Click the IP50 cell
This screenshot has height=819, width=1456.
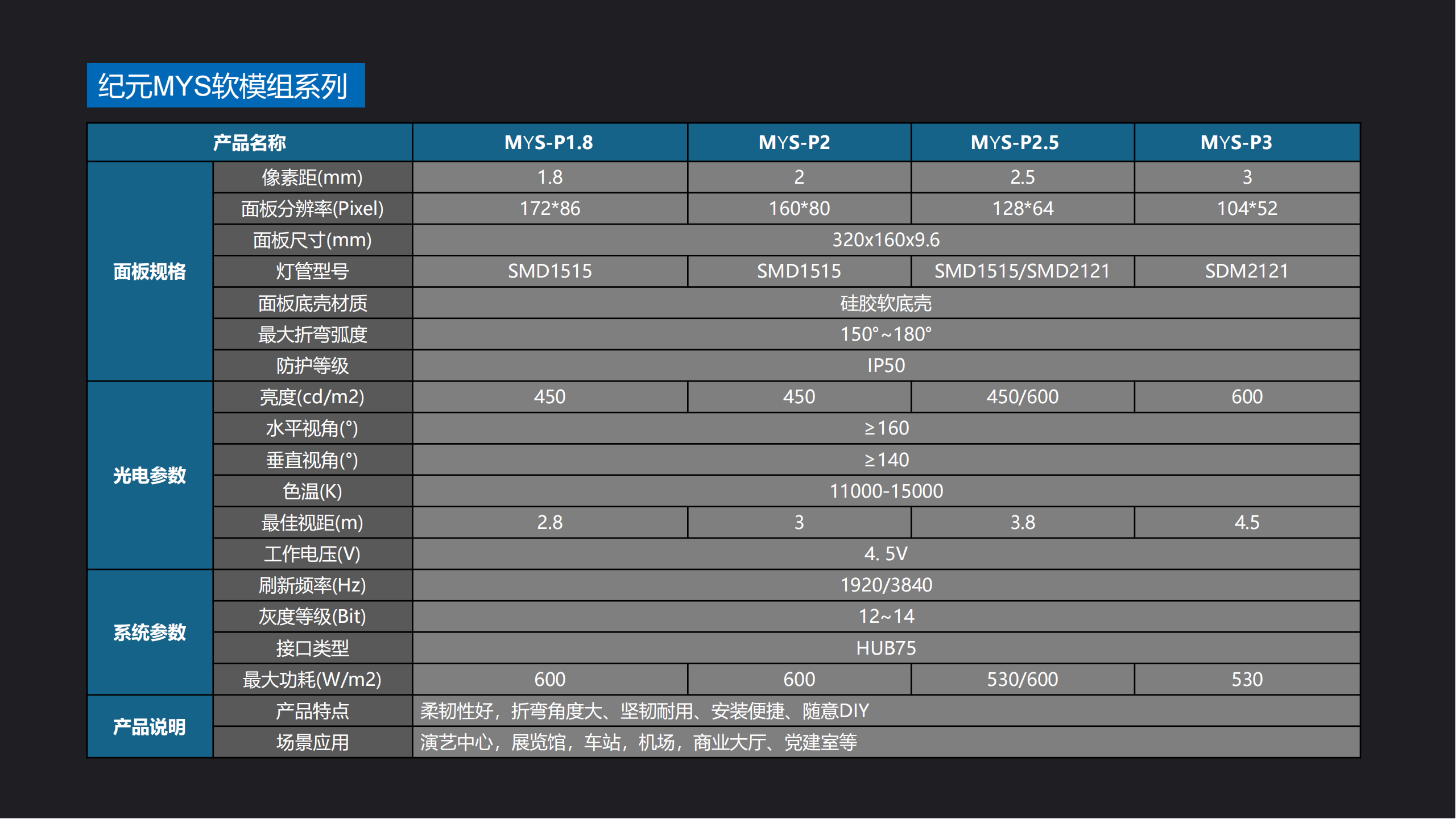pos(886,366)
